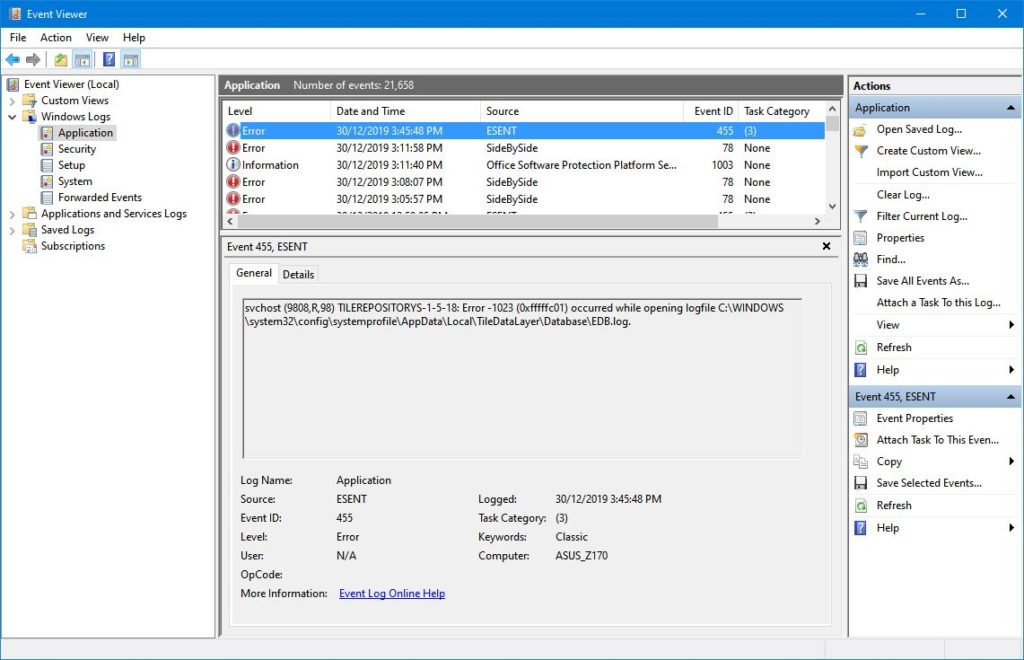Sort events by Task Category header
Screen dimensions: 1024x660
pyautogui.click(x=782, y=112)
